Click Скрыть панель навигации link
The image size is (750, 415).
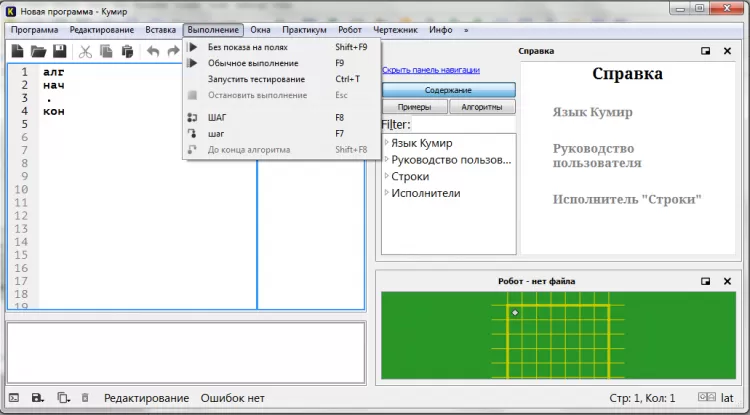(x=431, y=70)
